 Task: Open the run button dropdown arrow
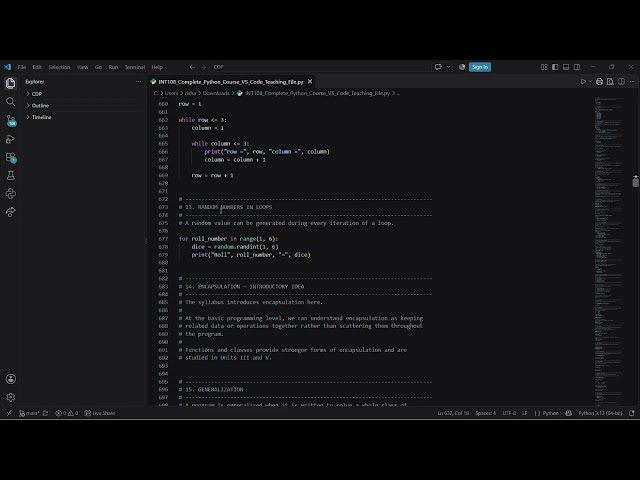pos(590,82)
